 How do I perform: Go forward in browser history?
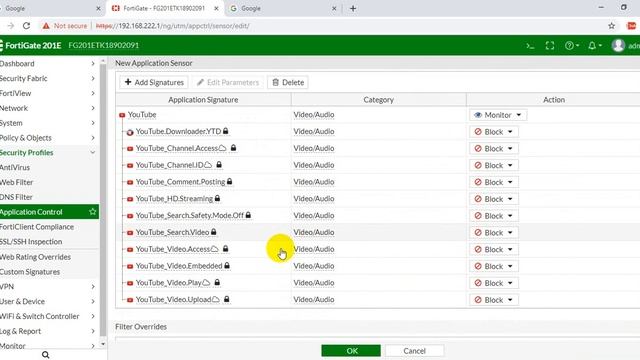(x=11, y=26)
